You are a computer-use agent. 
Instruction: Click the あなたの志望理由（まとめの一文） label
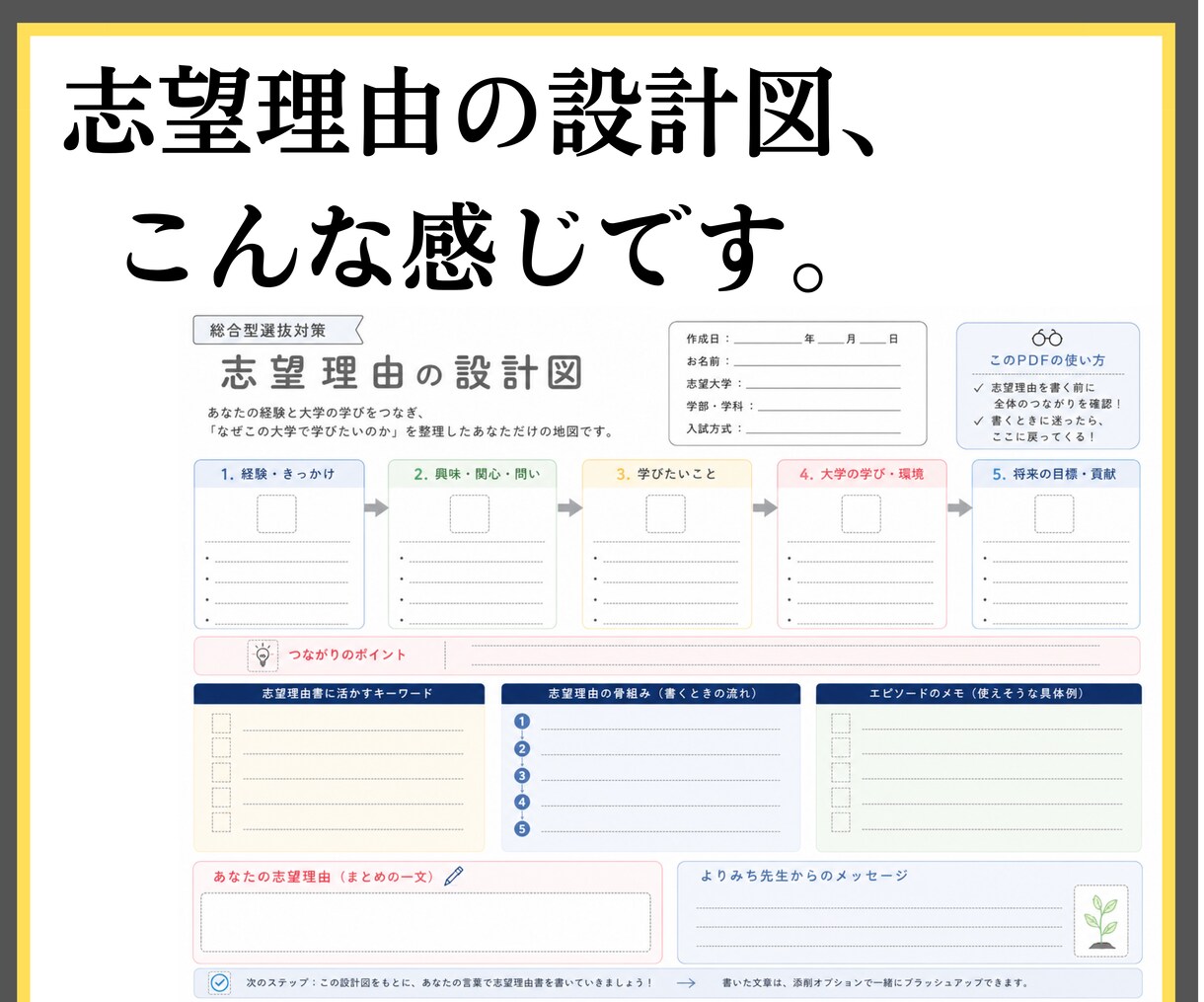[327, 877]
